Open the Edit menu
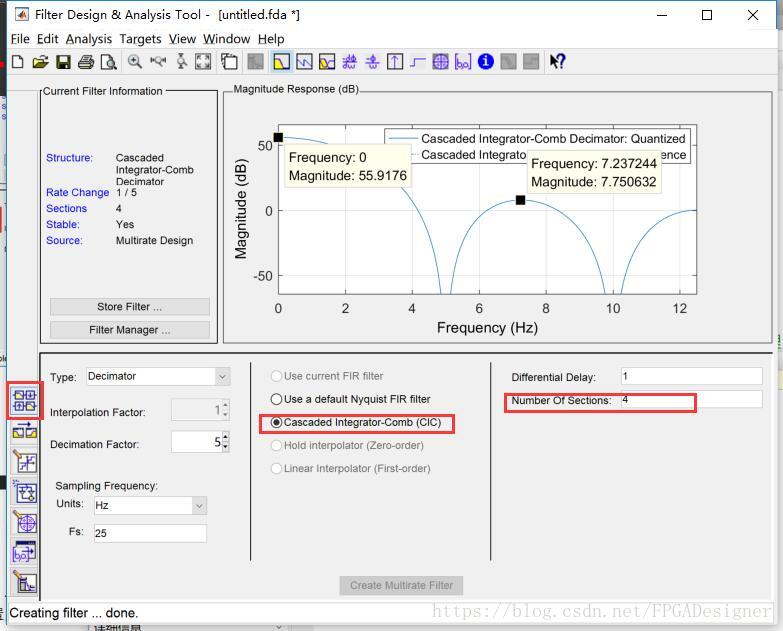 (x=47, y=39)
